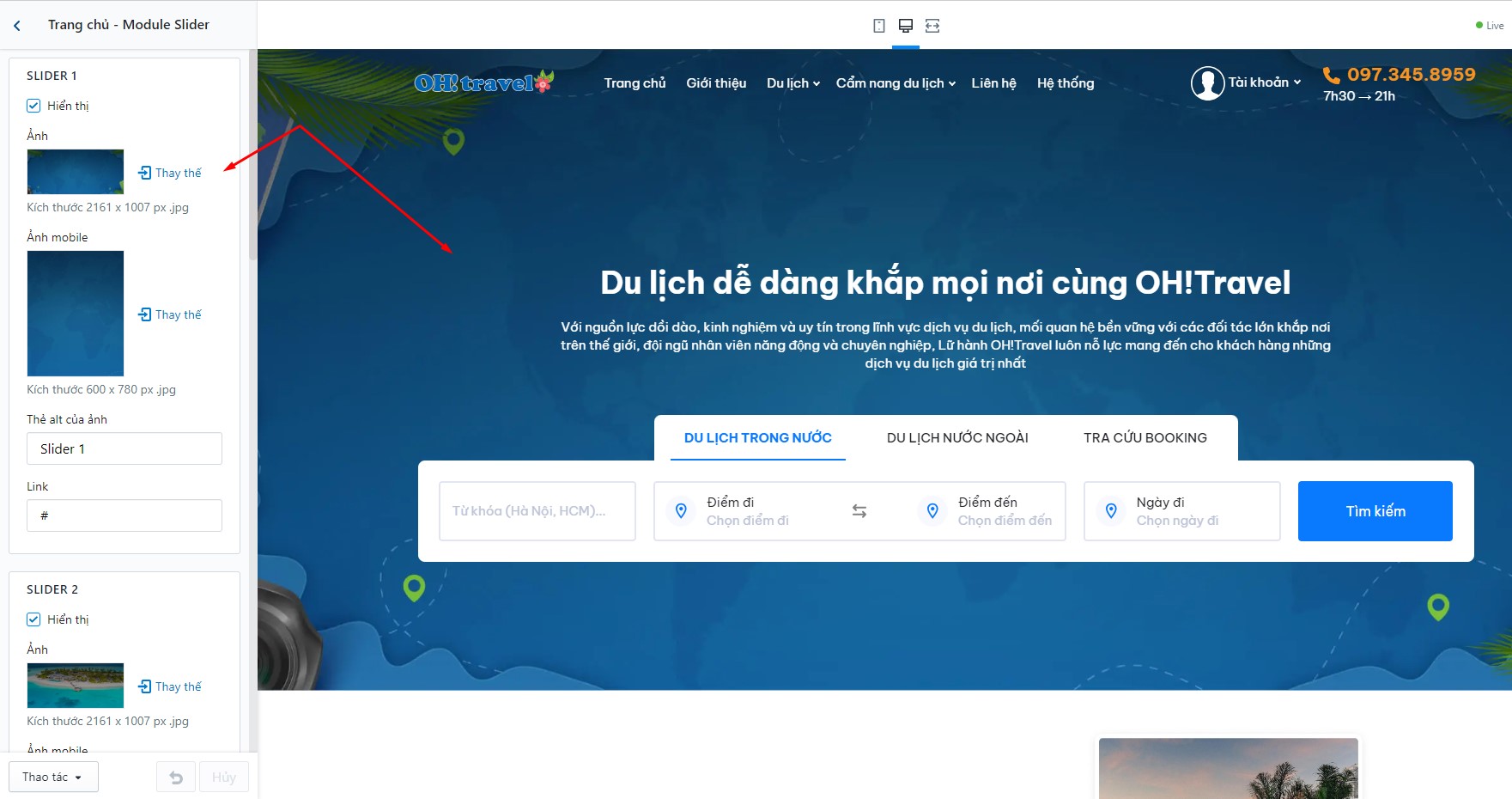Click the Ảnh mobile label in Slider 1

(x=58, y=237)
